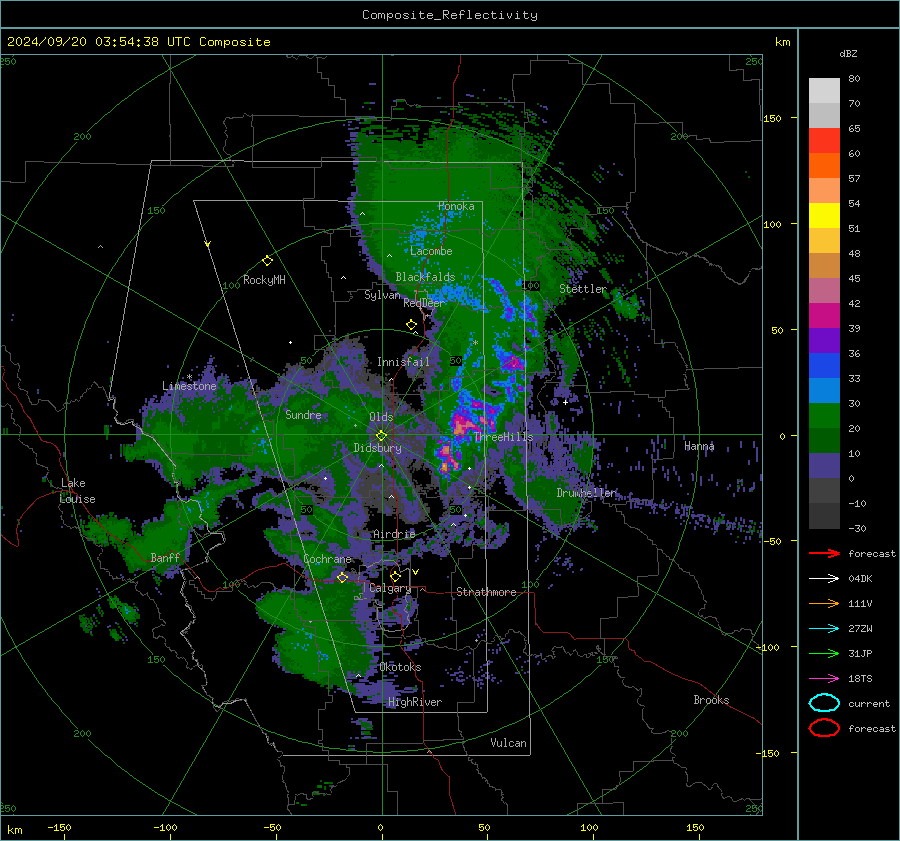Viewport: 900px width, 841px height.
Task: Click the Hanna town label
Action: click(x=699, y=446)
